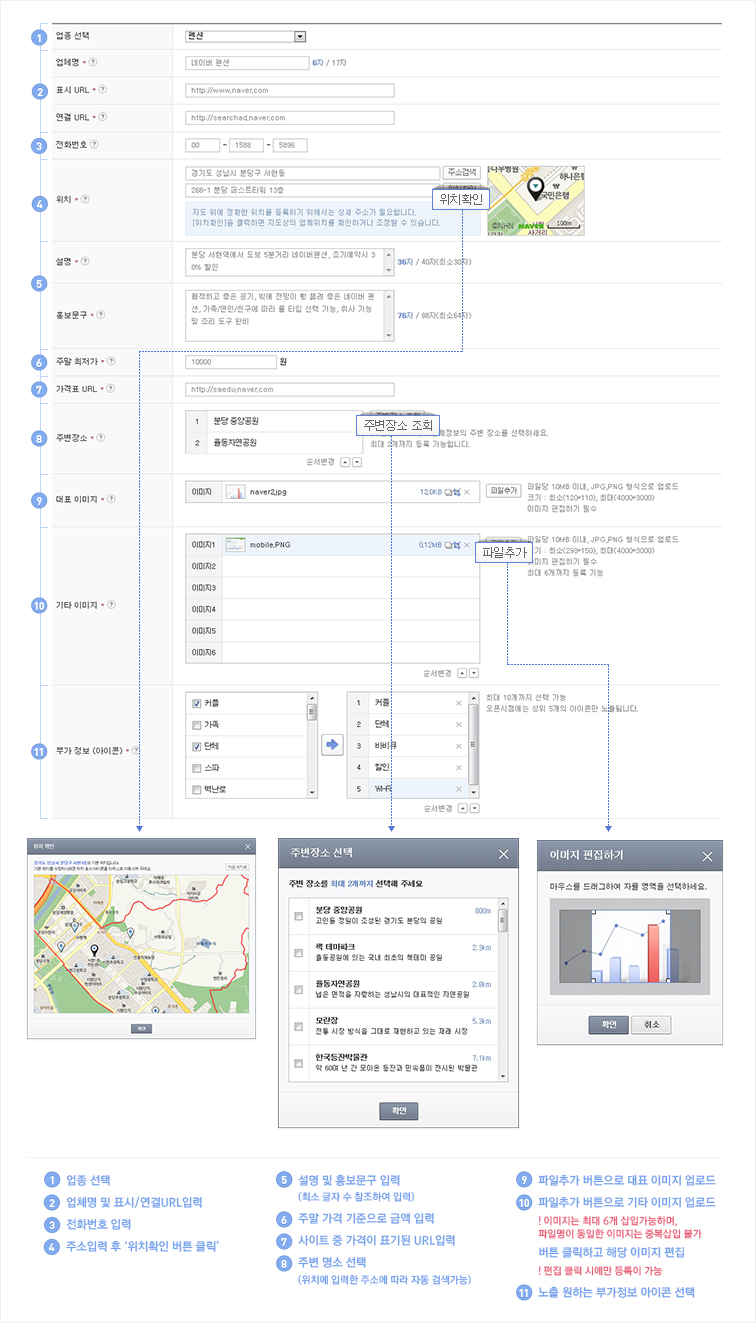Uncheck the 커플 checkbox

tap(196, 703)
